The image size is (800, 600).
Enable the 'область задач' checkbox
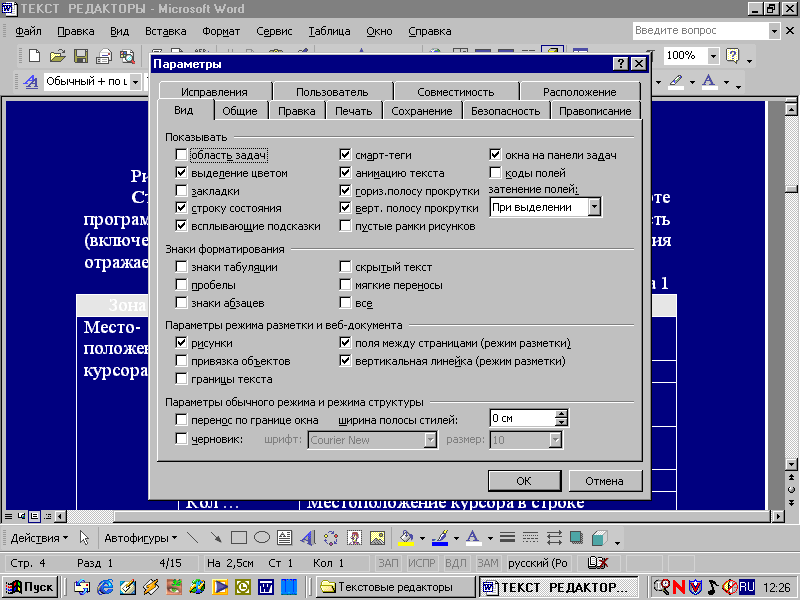pos(181,155)
